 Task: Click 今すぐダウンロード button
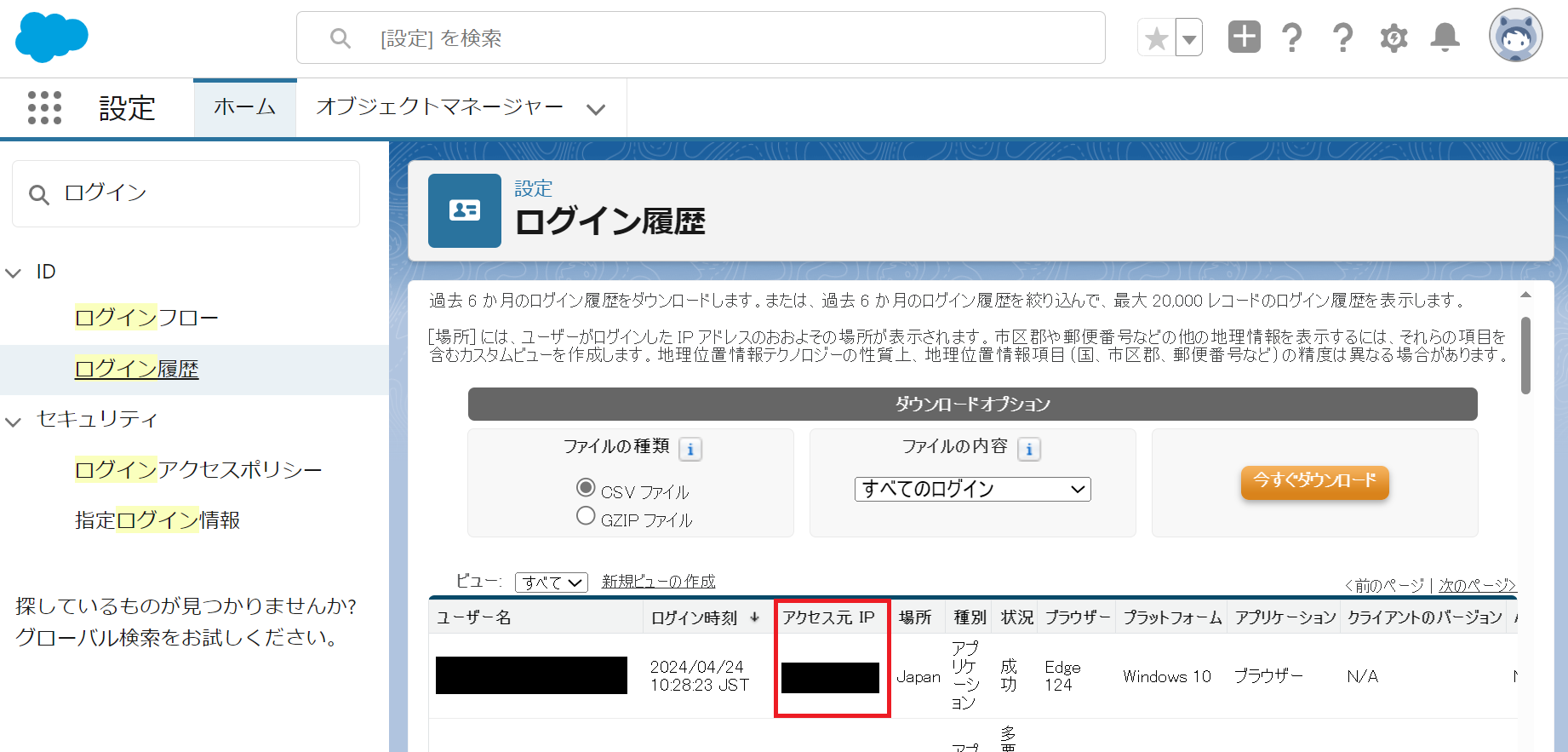tap(1314, 481)
